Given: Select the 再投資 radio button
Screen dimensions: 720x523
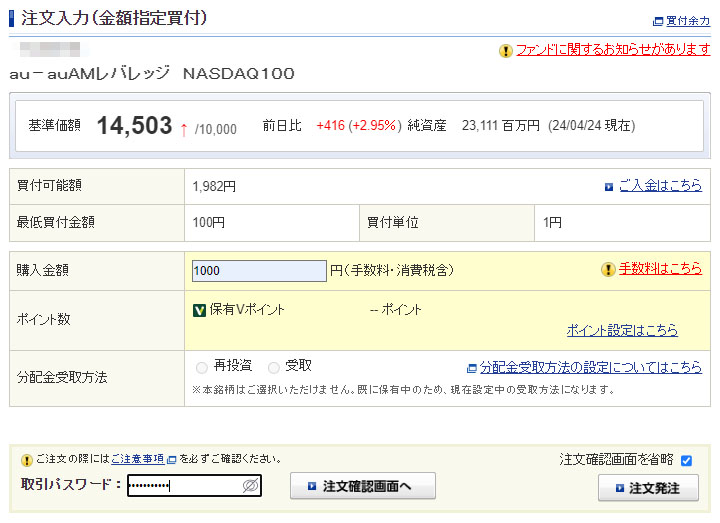Looking at the screenshot, I should [203, 367].
